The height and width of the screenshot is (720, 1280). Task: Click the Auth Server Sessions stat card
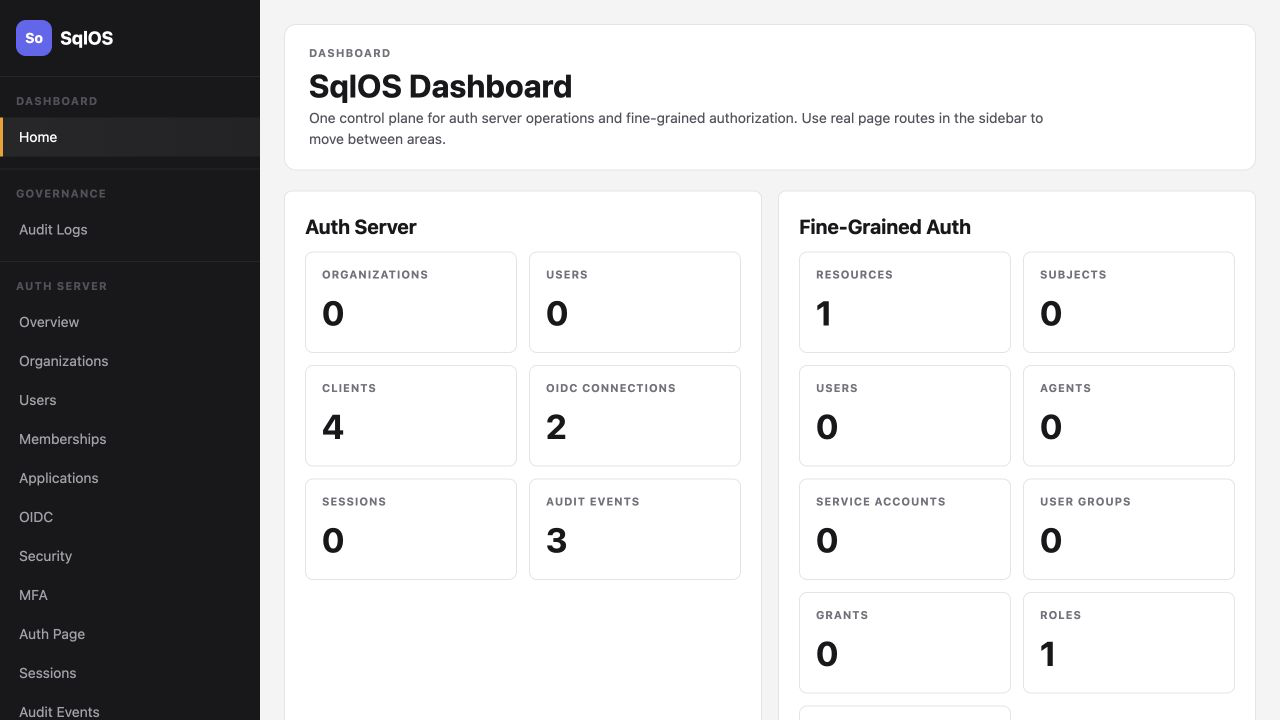tap(411, 529)
